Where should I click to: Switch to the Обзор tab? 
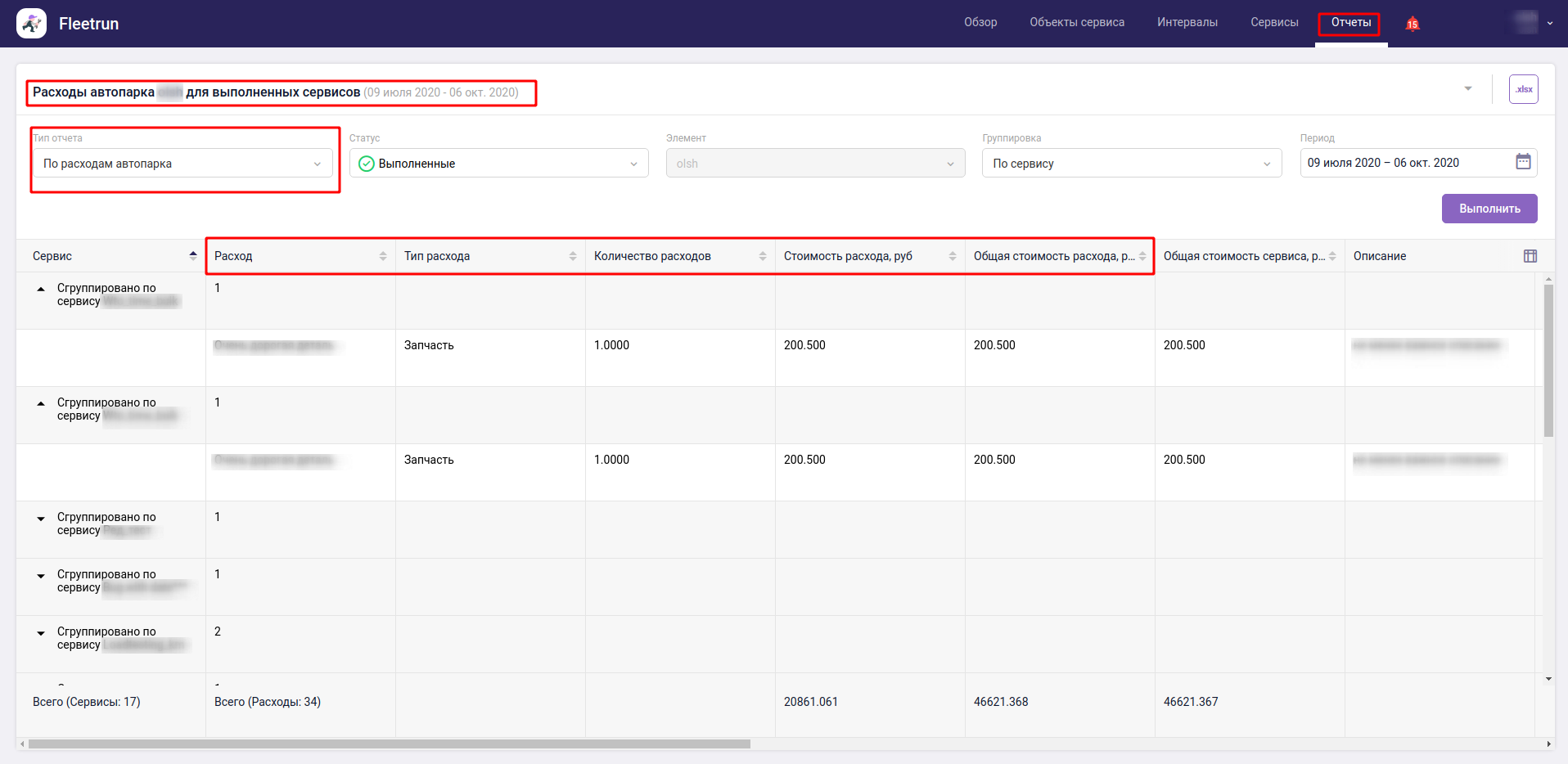[980, 23]
